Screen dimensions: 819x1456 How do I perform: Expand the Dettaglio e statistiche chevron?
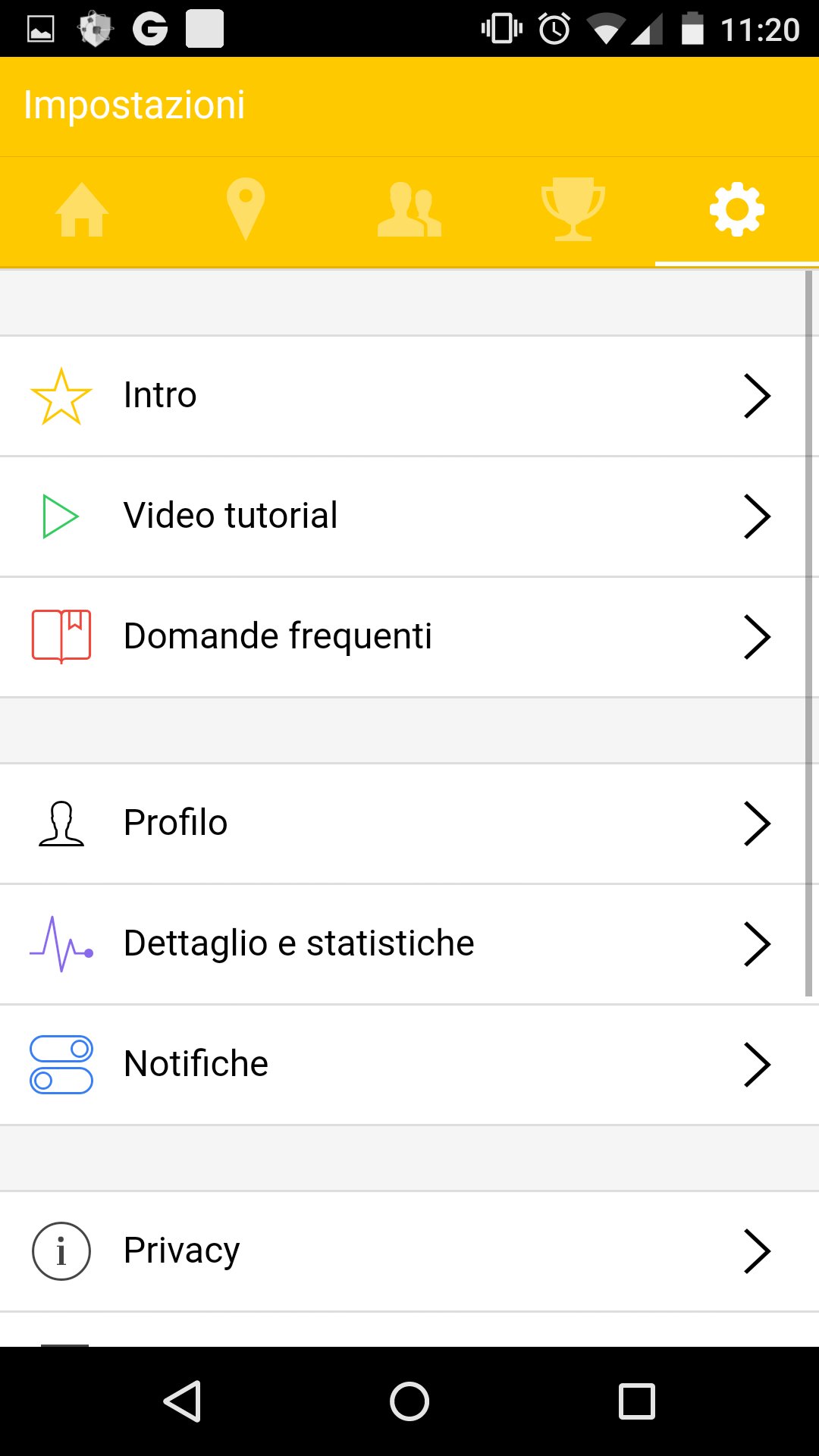[757, 944]
